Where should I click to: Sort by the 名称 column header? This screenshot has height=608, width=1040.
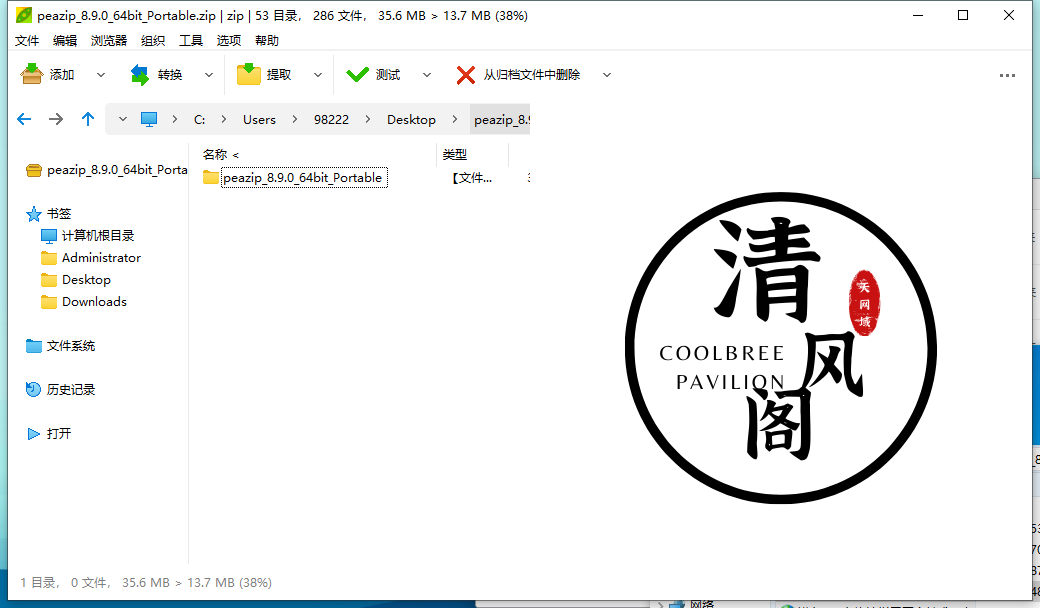pos(215,154)
